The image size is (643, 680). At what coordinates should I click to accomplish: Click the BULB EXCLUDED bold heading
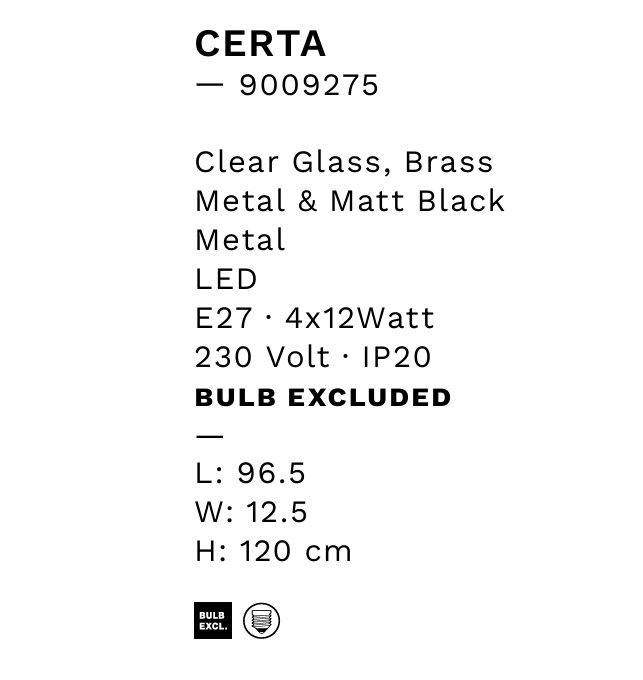click(323, 397)
